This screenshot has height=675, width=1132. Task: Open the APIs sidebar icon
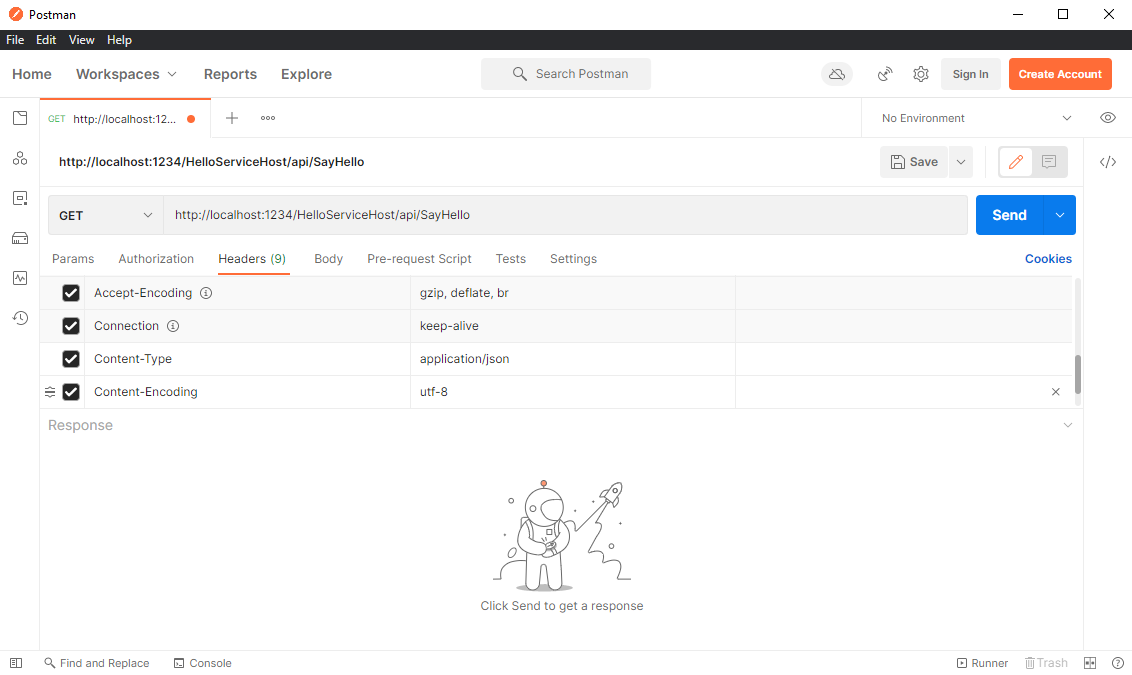pos(19,158)
